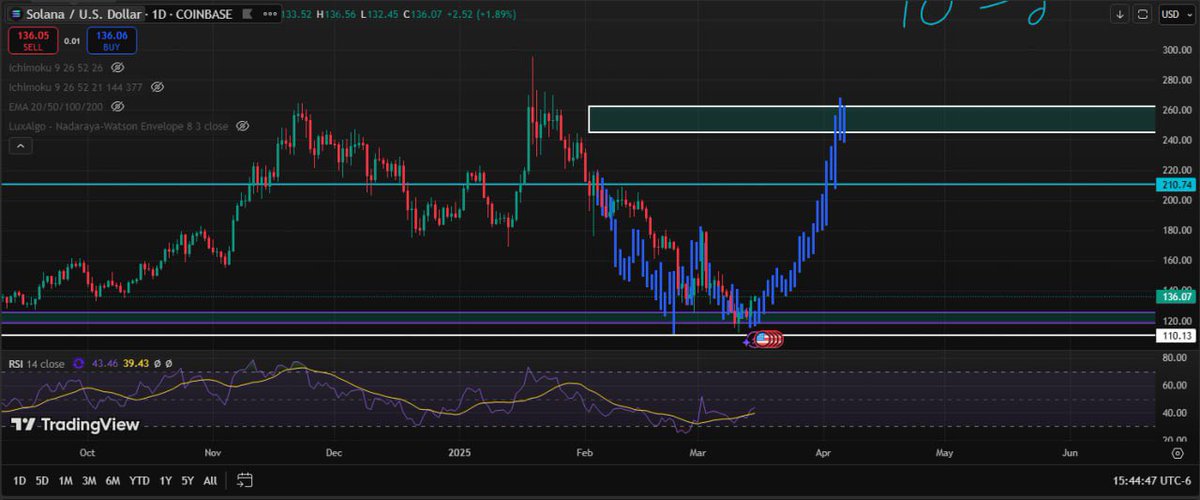Click the TradingView logo
Image resolution: width=1200 pixels, height=500 pixels.
click(x=75, y=424)
